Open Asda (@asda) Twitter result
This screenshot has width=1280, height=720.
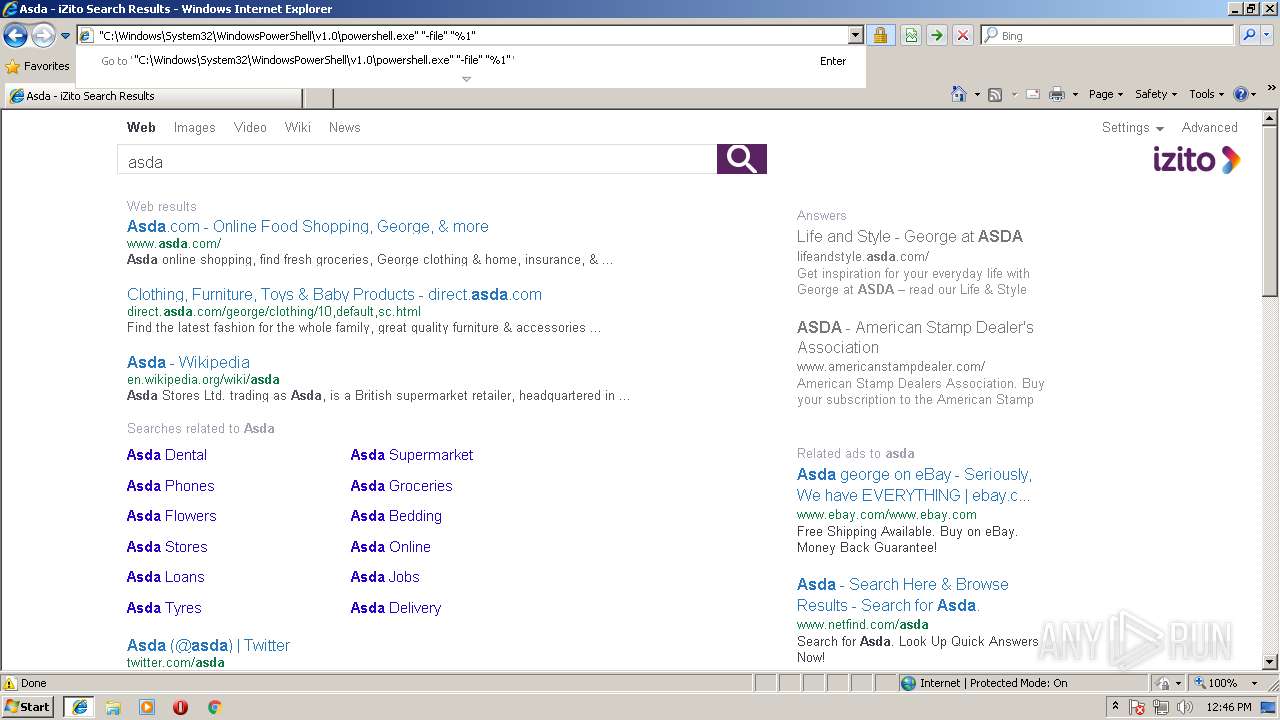click(208, 646)
